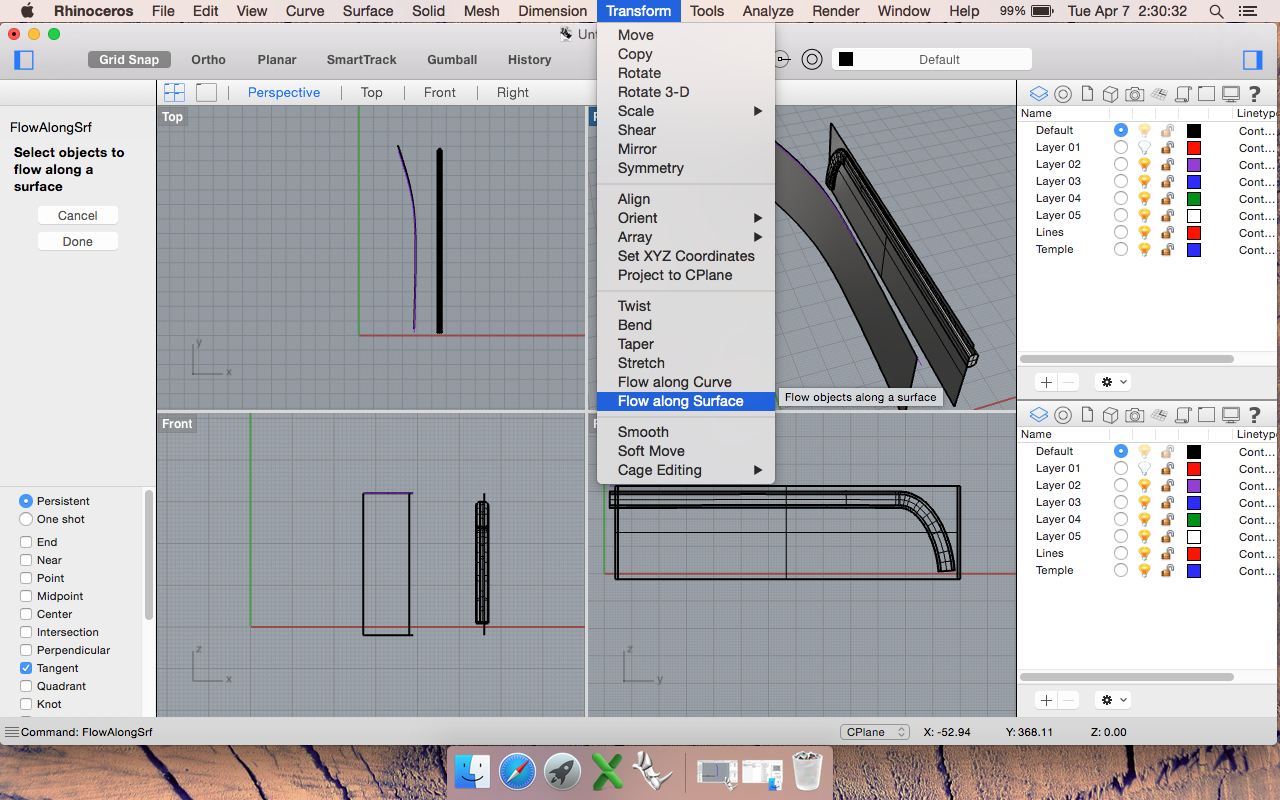The width and height of the screenshot is (1280, 800).
Task: Click the add layer plus button
Action: click(x=1045, y=381)
